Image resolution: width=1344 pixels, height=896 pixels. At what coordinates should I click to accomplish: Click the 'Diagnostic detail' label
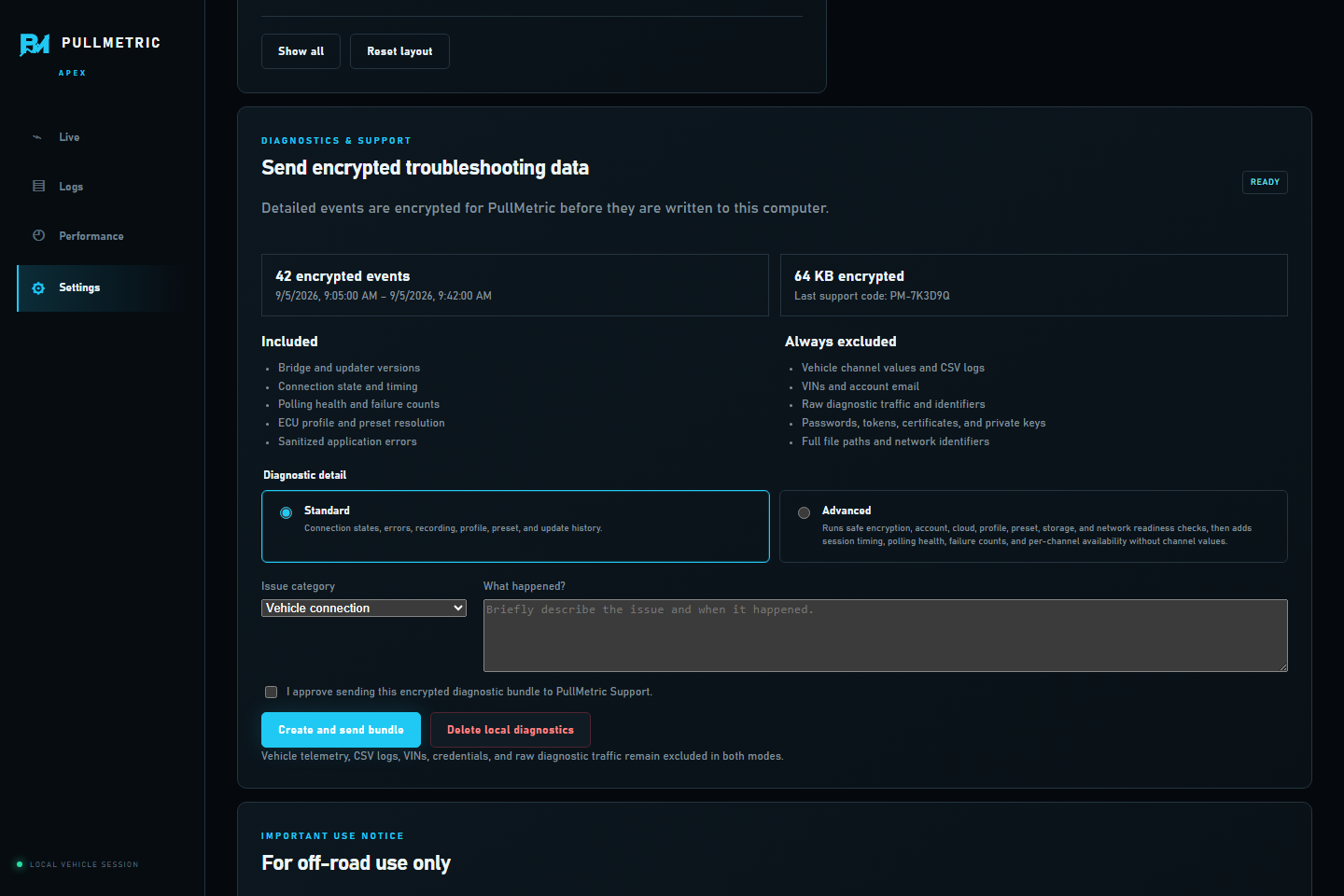[x=304, y=475]
